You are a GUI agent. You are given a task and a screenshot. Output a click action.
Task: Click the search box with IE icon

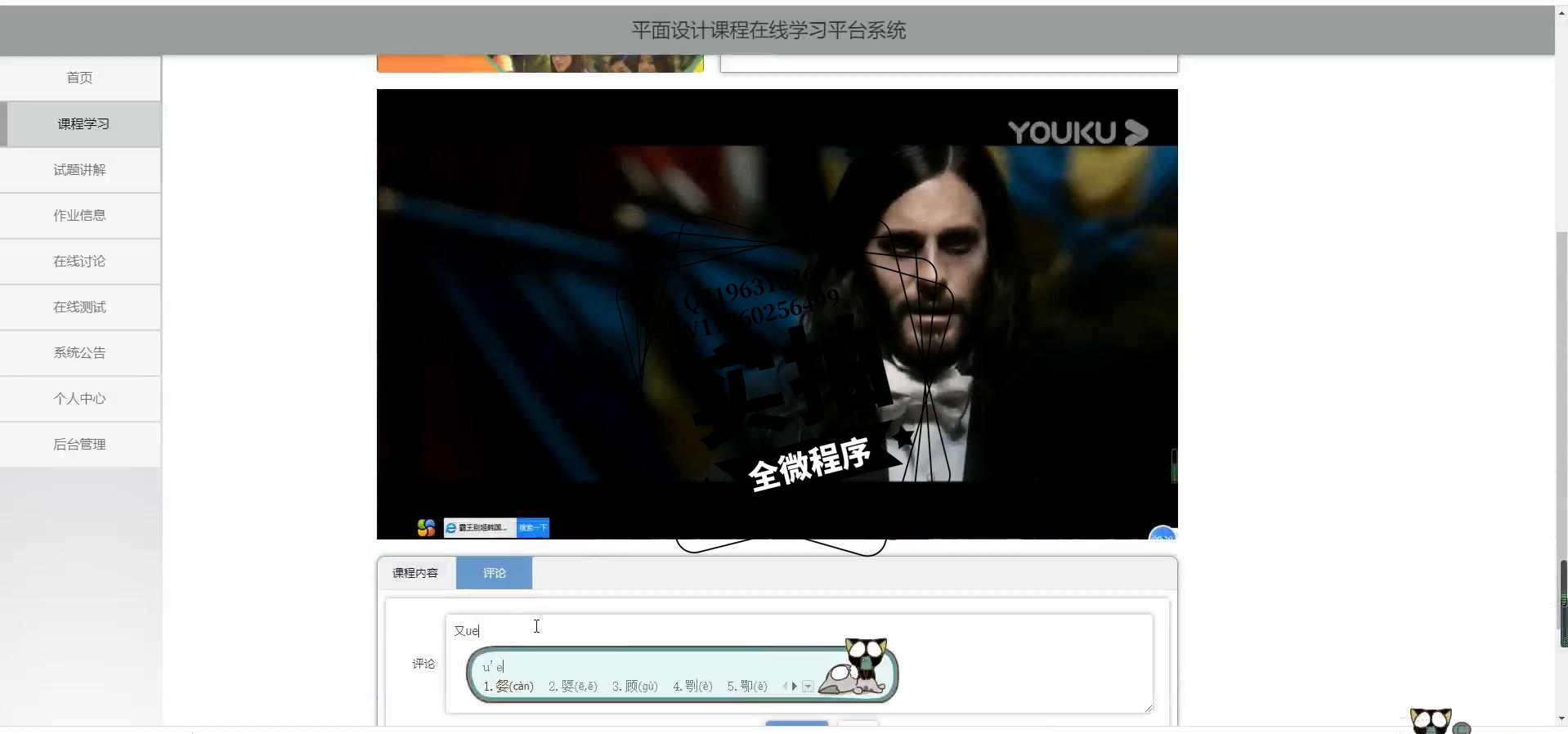pos(480,528)
